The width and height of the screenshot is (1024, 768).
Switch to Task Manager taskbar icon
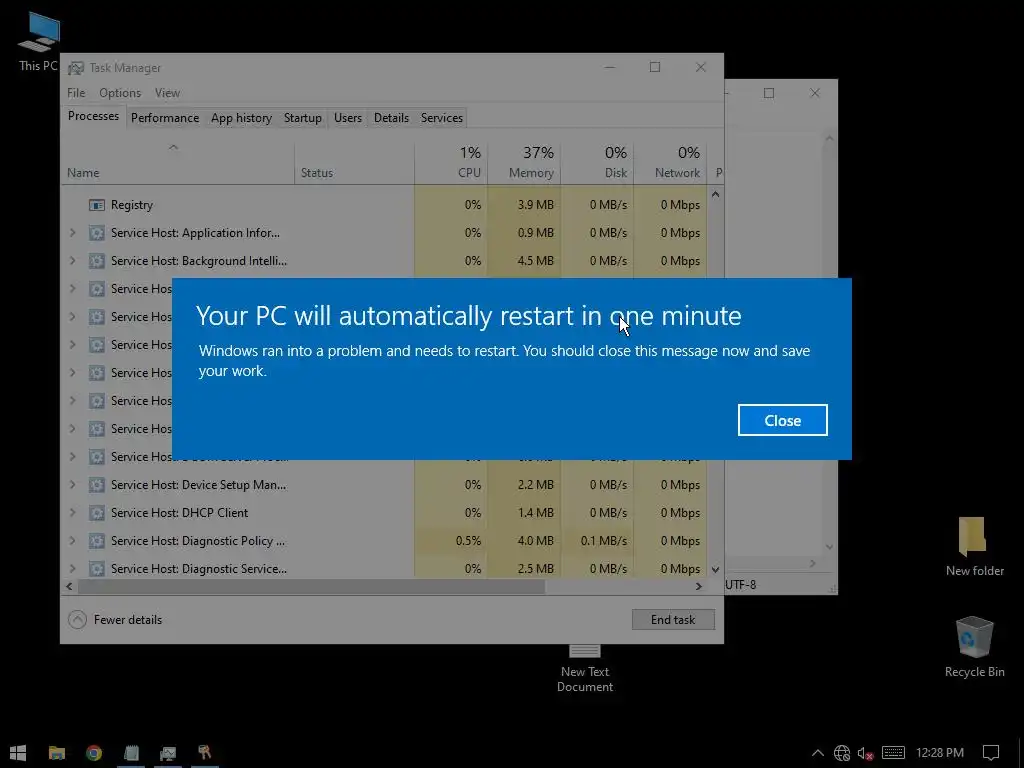point(168,752)
